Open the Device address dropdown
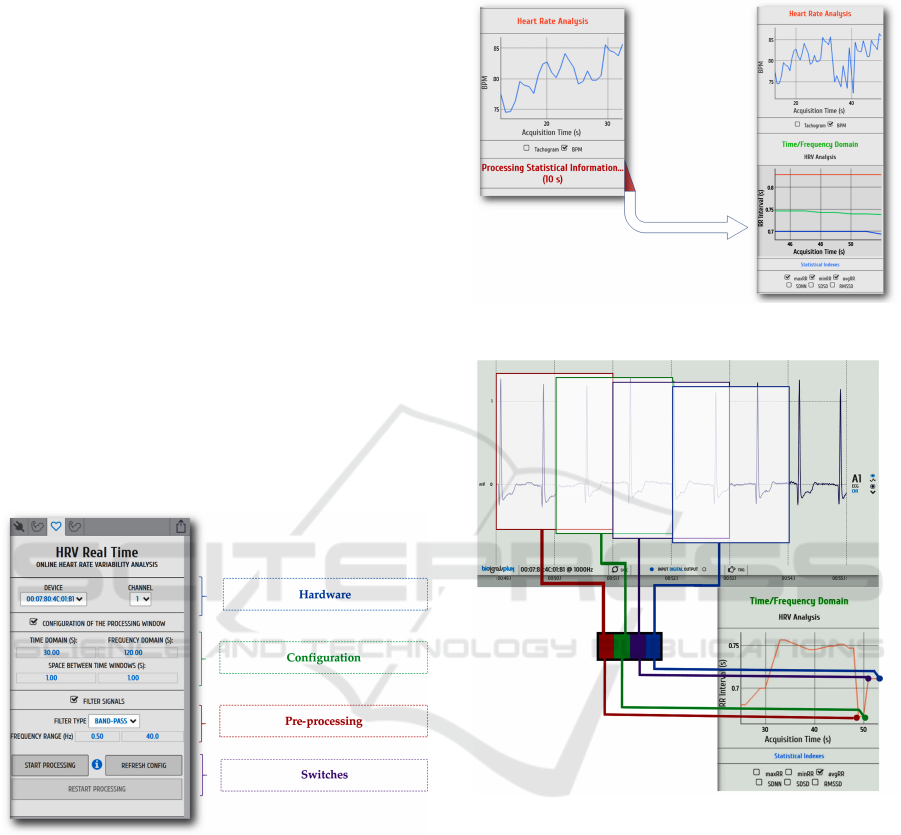This screenshot has width=901, height=835. coord(53,599)
